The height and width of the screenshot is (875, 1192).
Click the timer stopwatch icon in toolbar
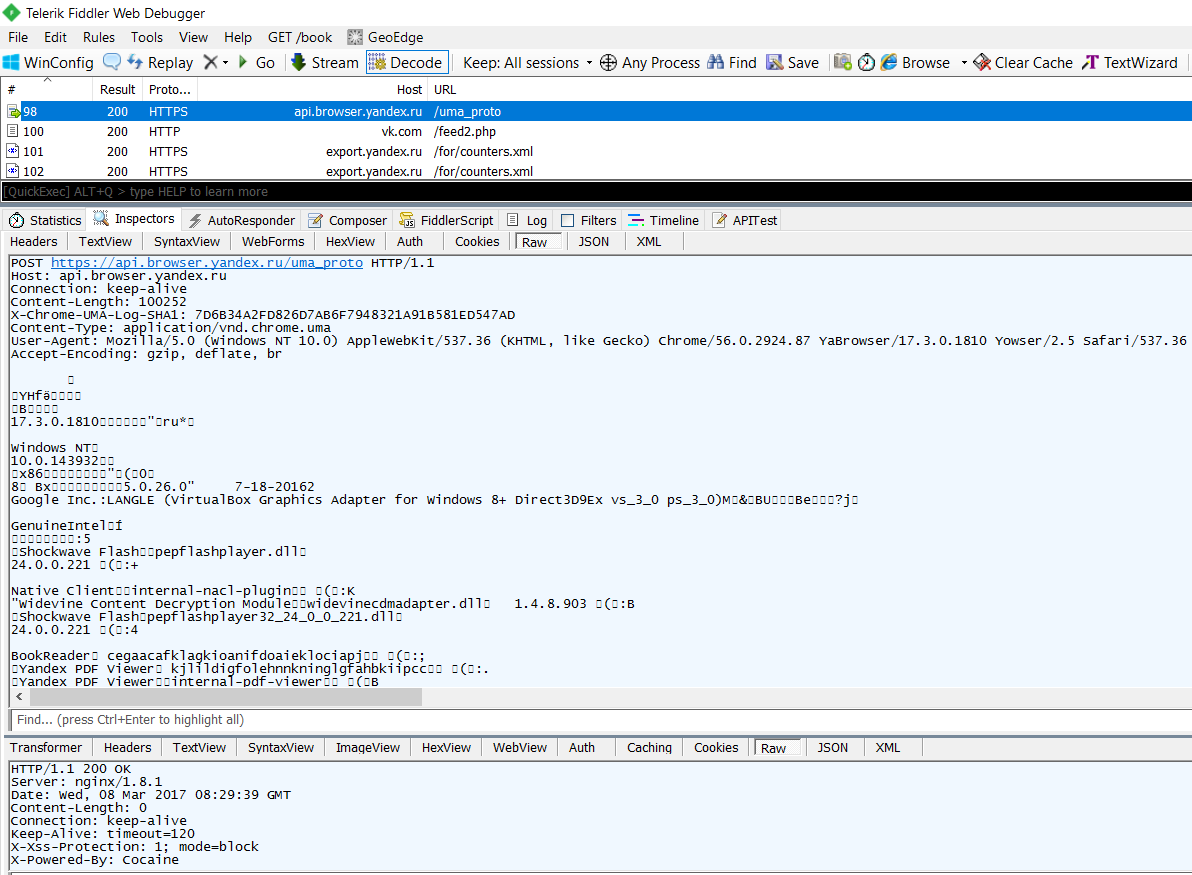click(866, 62)
